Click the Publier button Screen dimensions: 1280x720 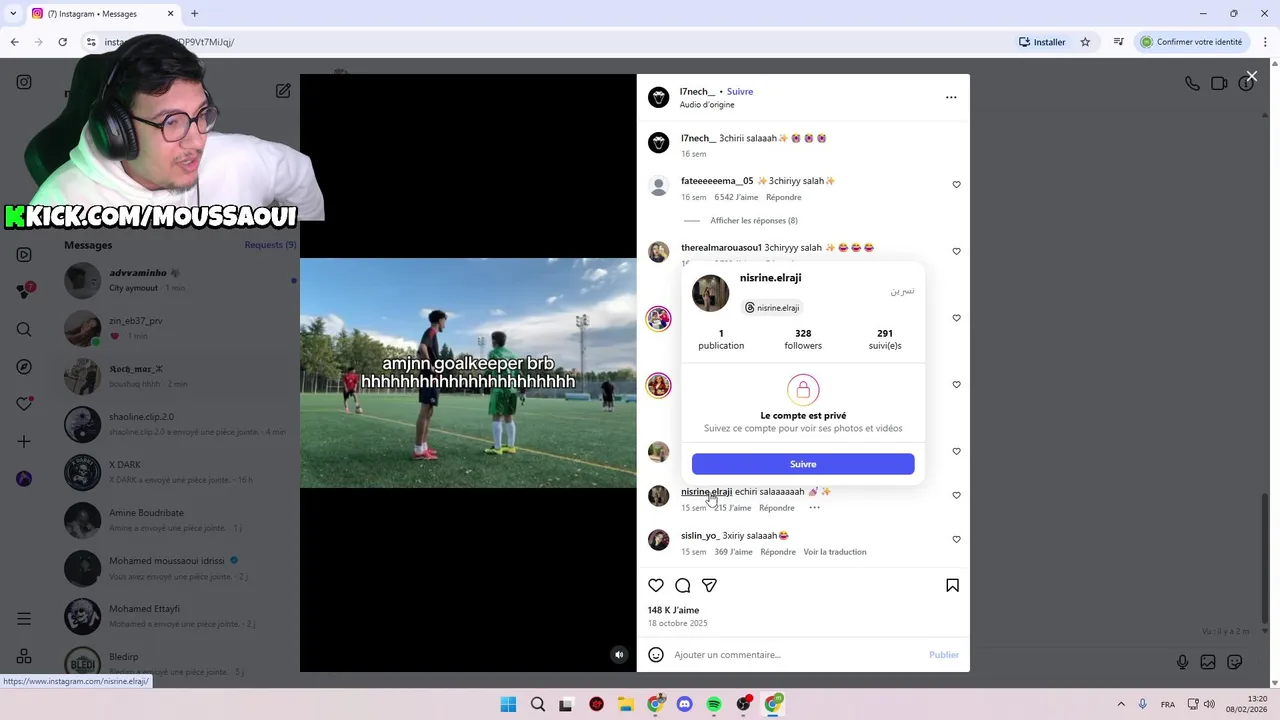944,655
